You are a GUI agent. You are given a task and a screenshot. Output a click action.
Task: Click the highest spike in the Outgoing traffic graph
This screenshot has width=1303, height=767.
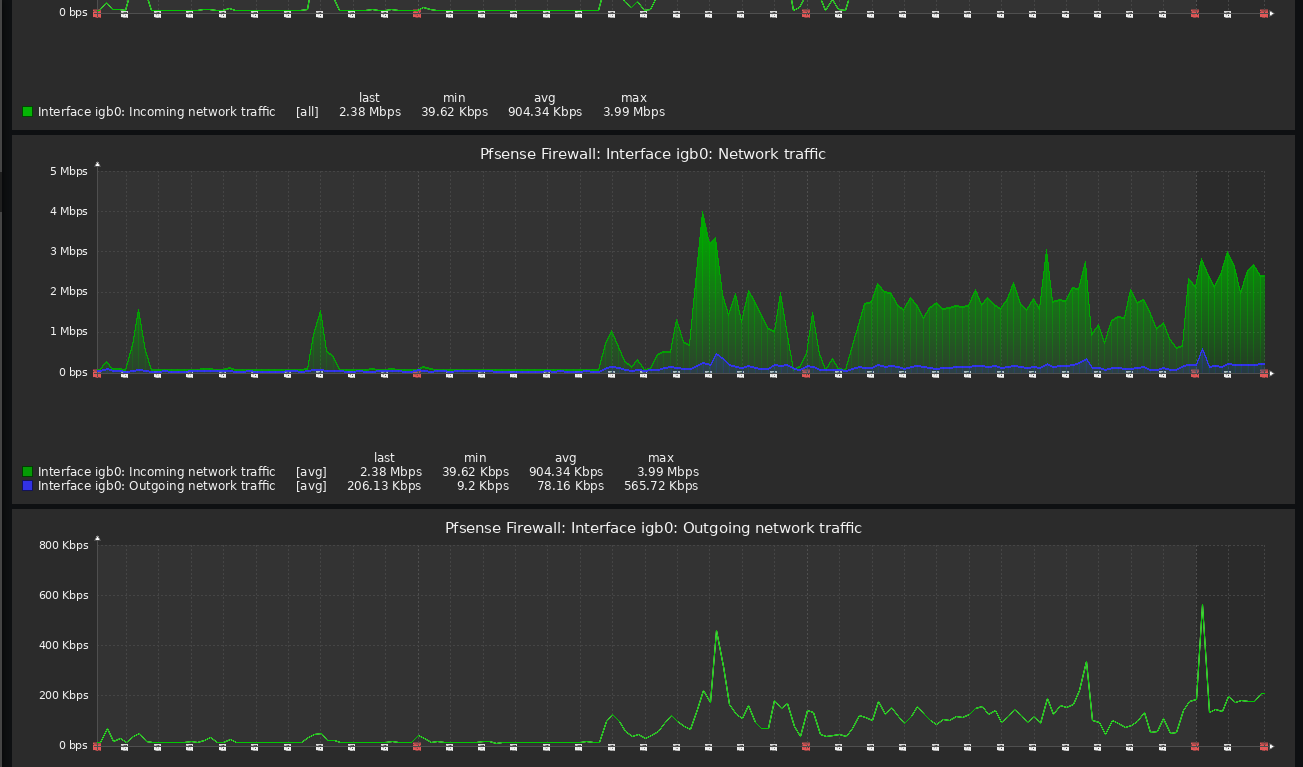coord(1202,605)
